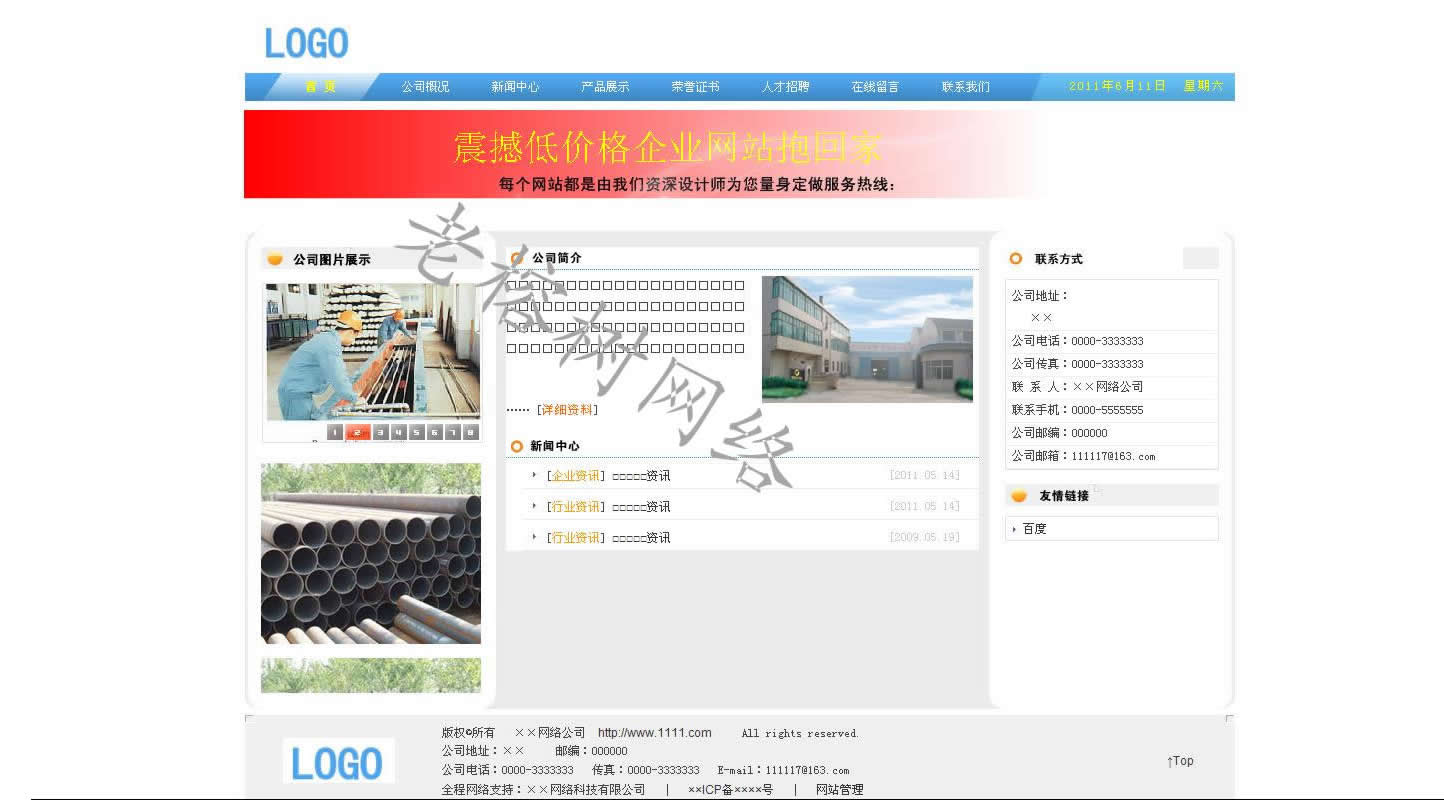This screenshot has height=800, width=1444.
Task: Click the 联系手机:0000-5555555 row
Action: [1111, 410]
